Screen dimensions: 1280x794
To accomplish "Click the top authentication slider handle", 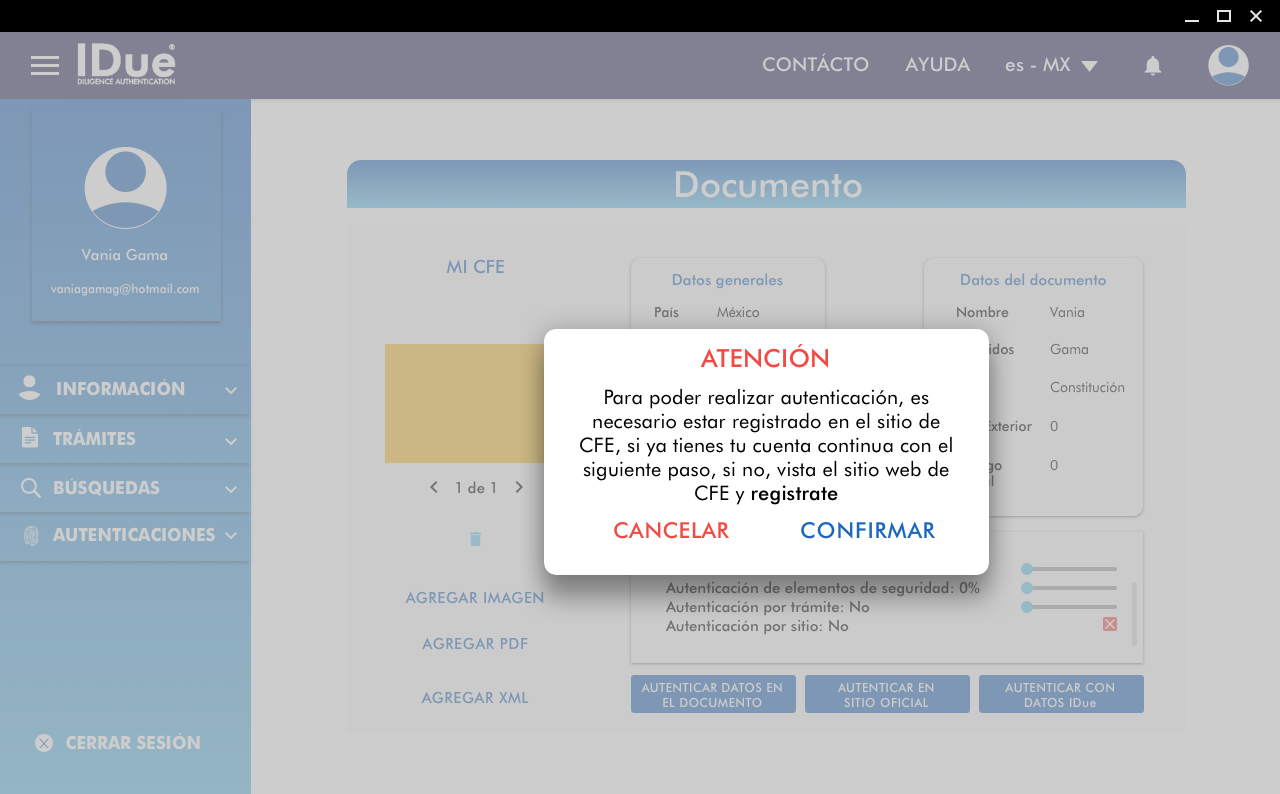I will click(1027, 569).
